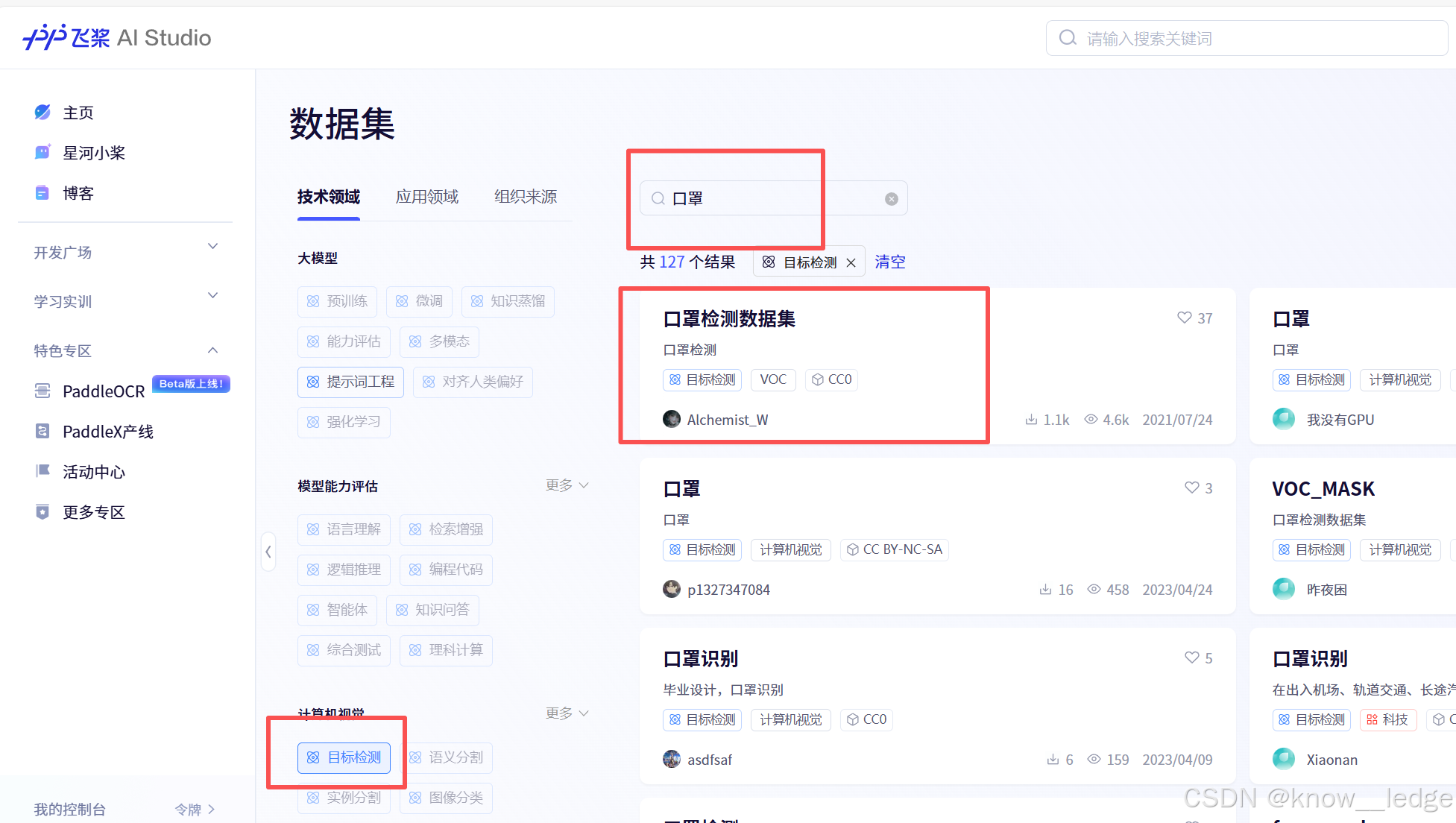Enable the 语义分割 filter
1456x823 pixels.
[x=446, y=757]
